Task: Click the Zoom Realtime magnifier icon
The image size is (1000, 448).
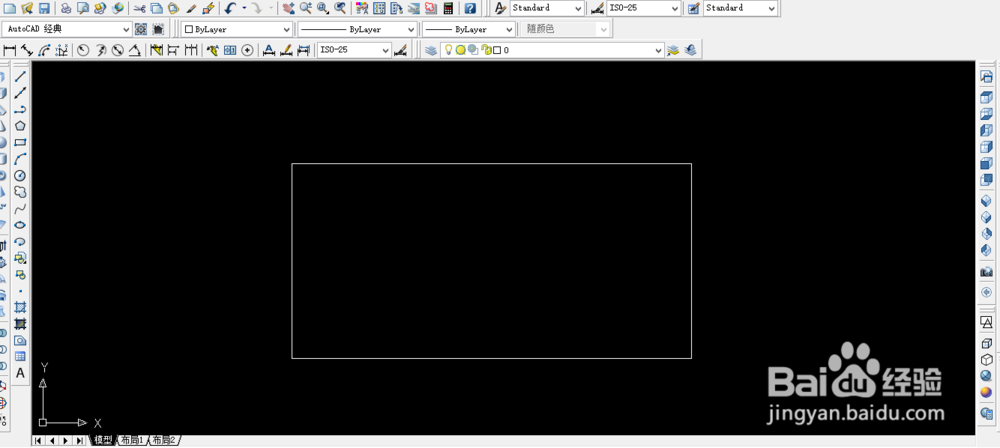Action: 305,8
